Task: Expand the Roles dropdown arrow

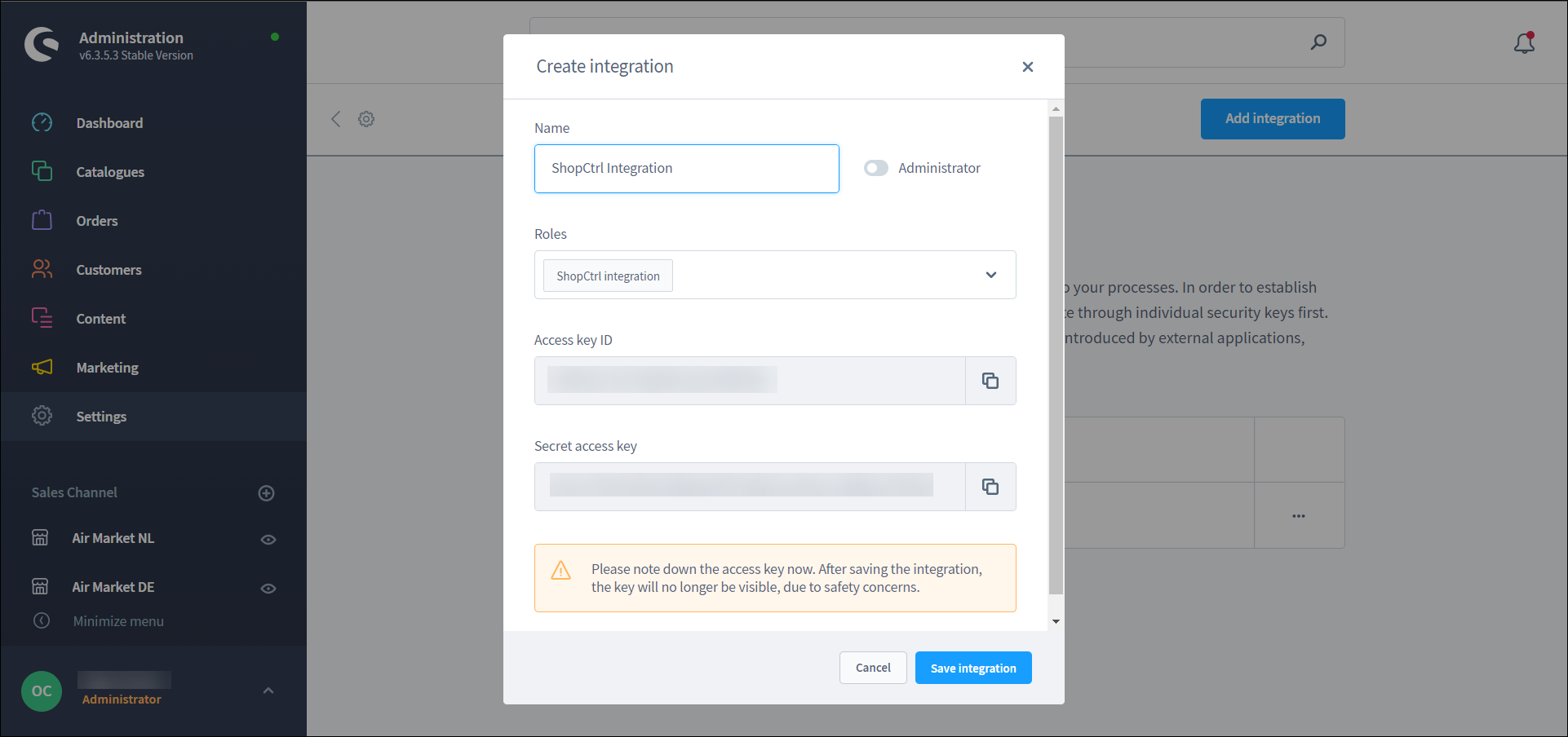Action: coord(991,275)
